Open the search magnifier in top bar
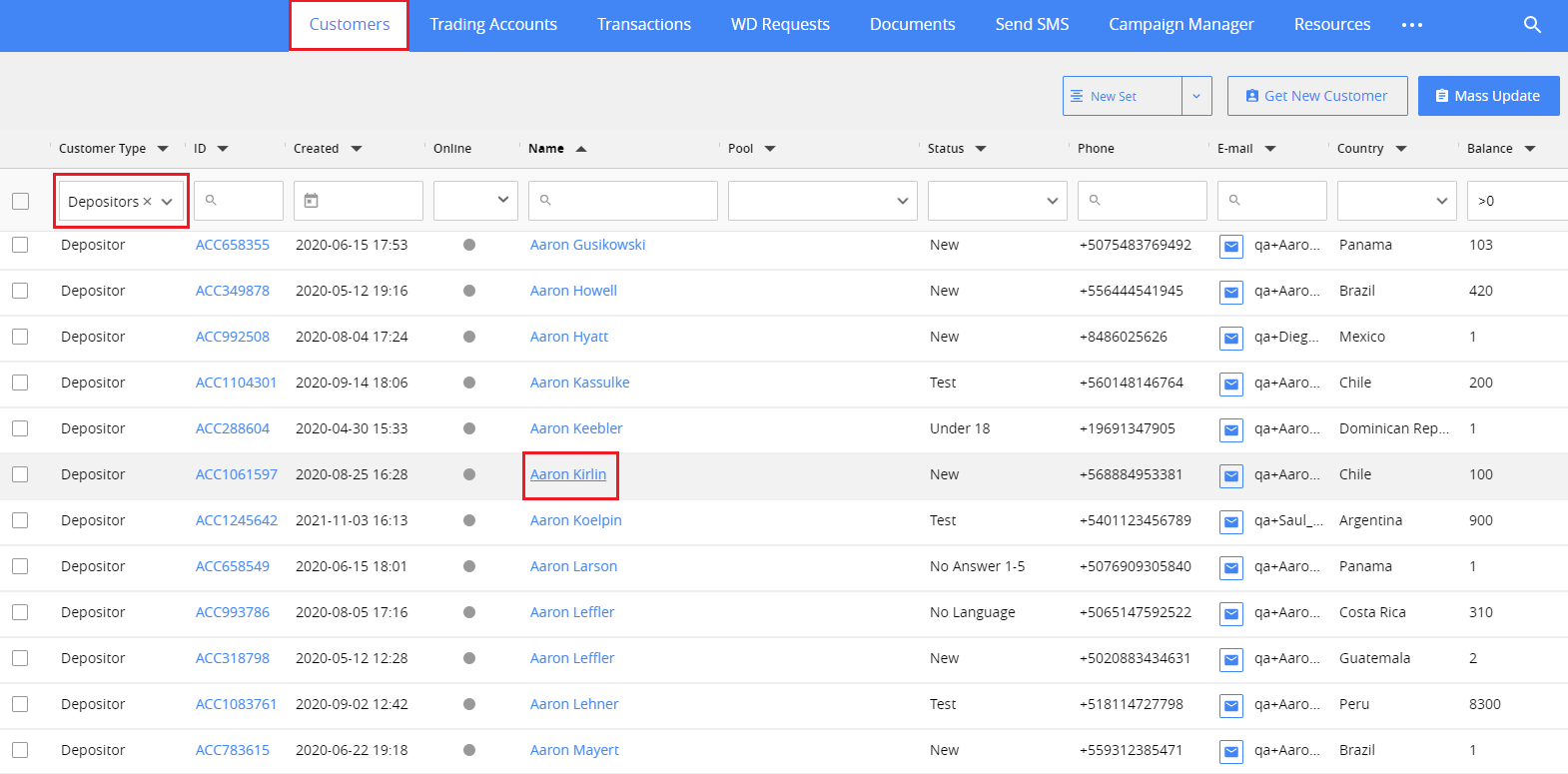The height and width of the screenshot is (774, 1568). tap(1532, 25)
